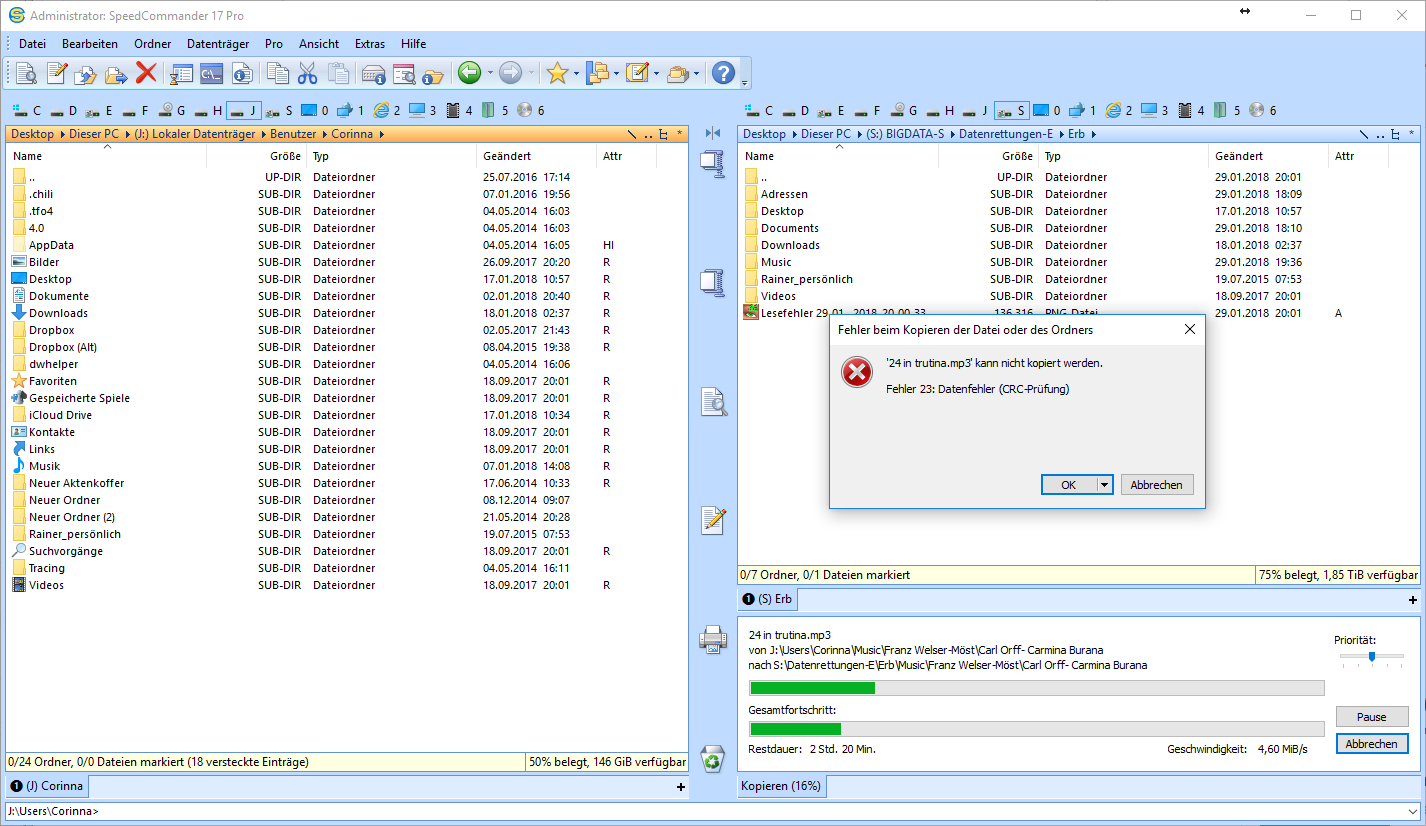Click the red X delete icon in toolbar
1426x826 pixels.
click(x=146, y=73)
